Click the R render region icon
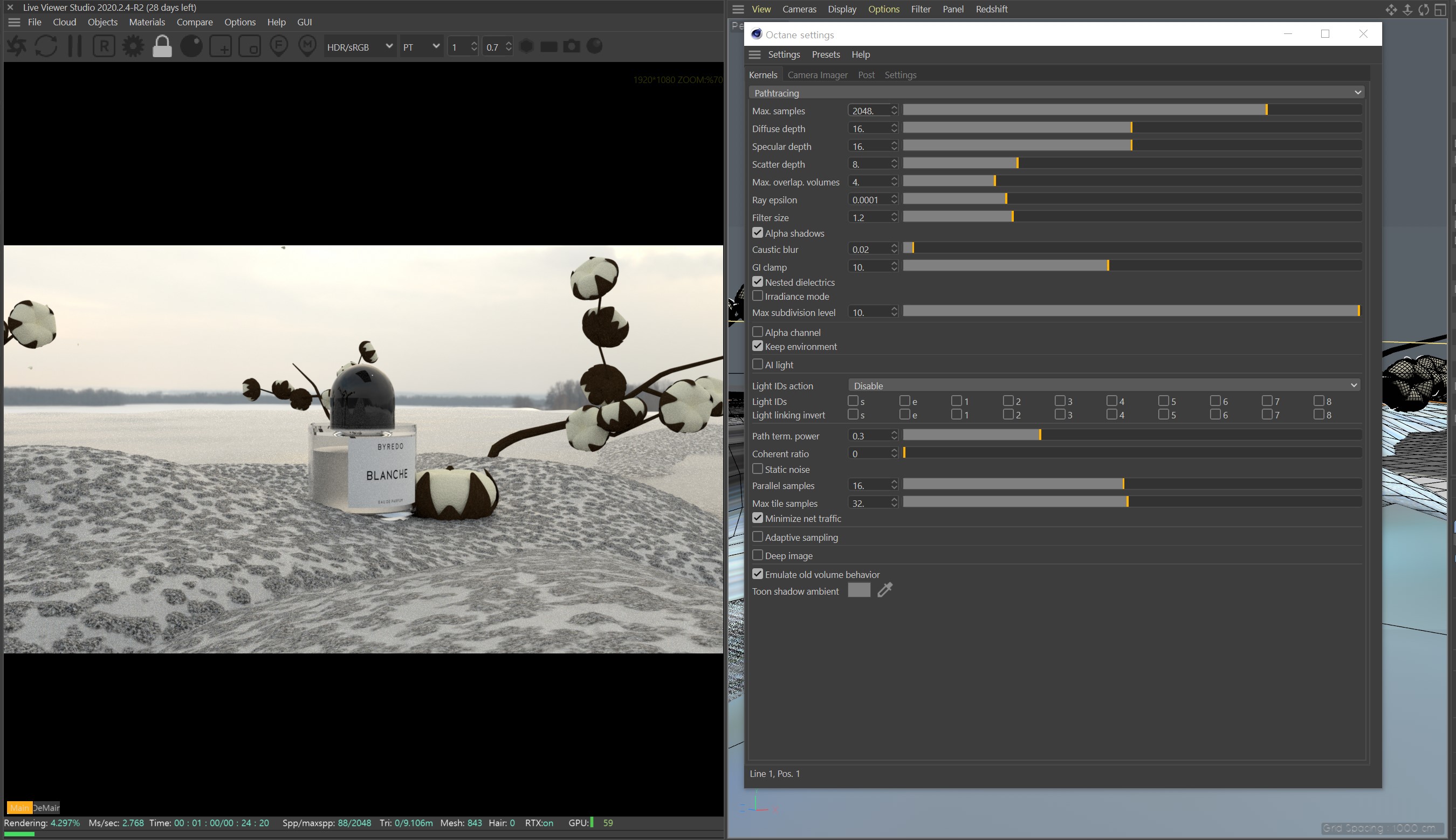Screen dimensions: 1456x840 pos(104,46)
